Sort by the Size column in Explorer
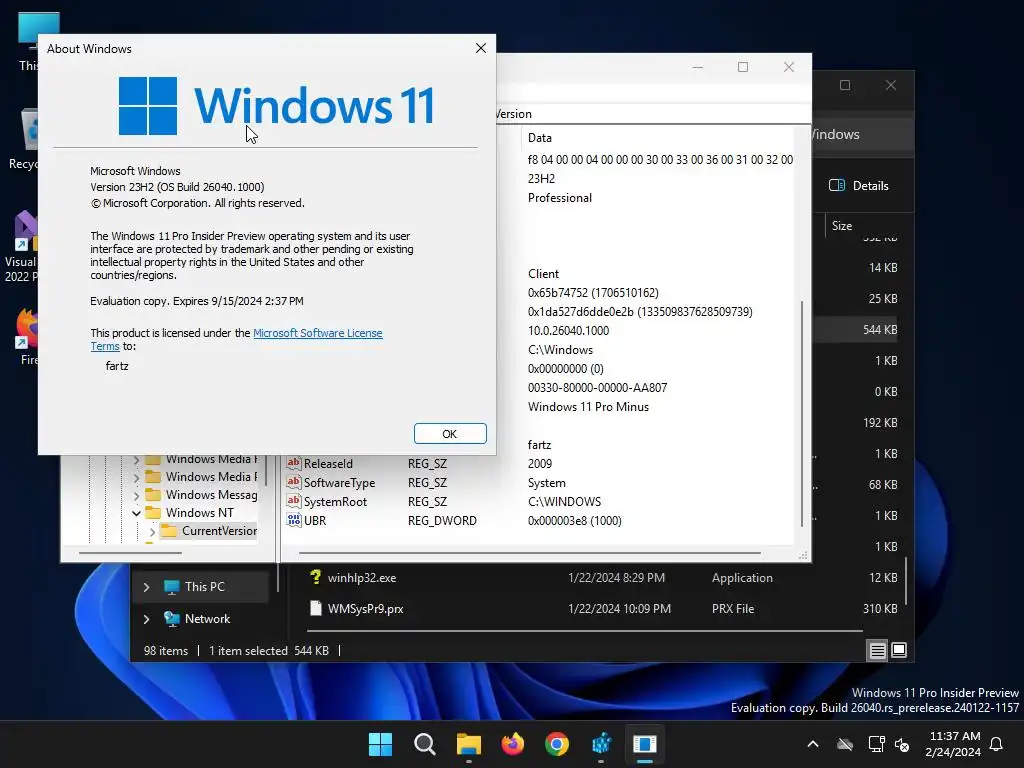 pyautogui.click(x=842, y=225)
